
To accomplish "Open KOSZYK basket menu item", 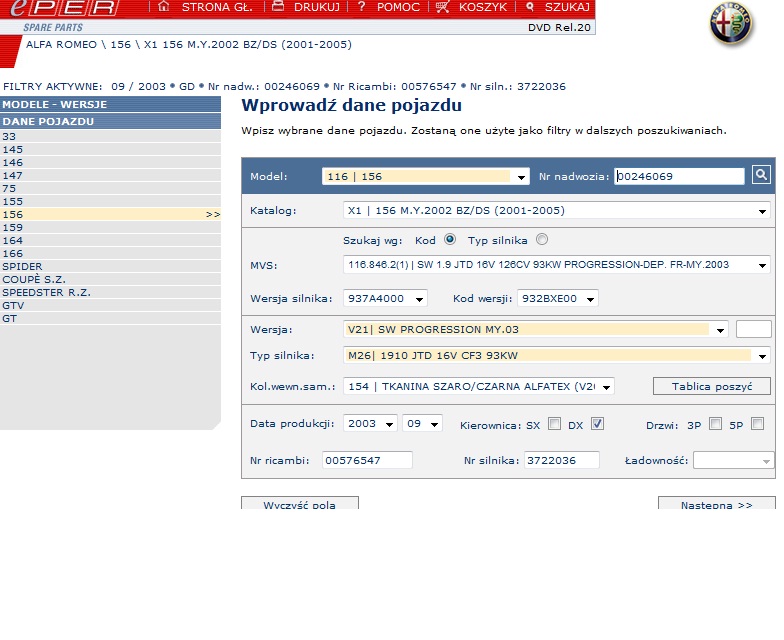I will (x=483, y=7).
